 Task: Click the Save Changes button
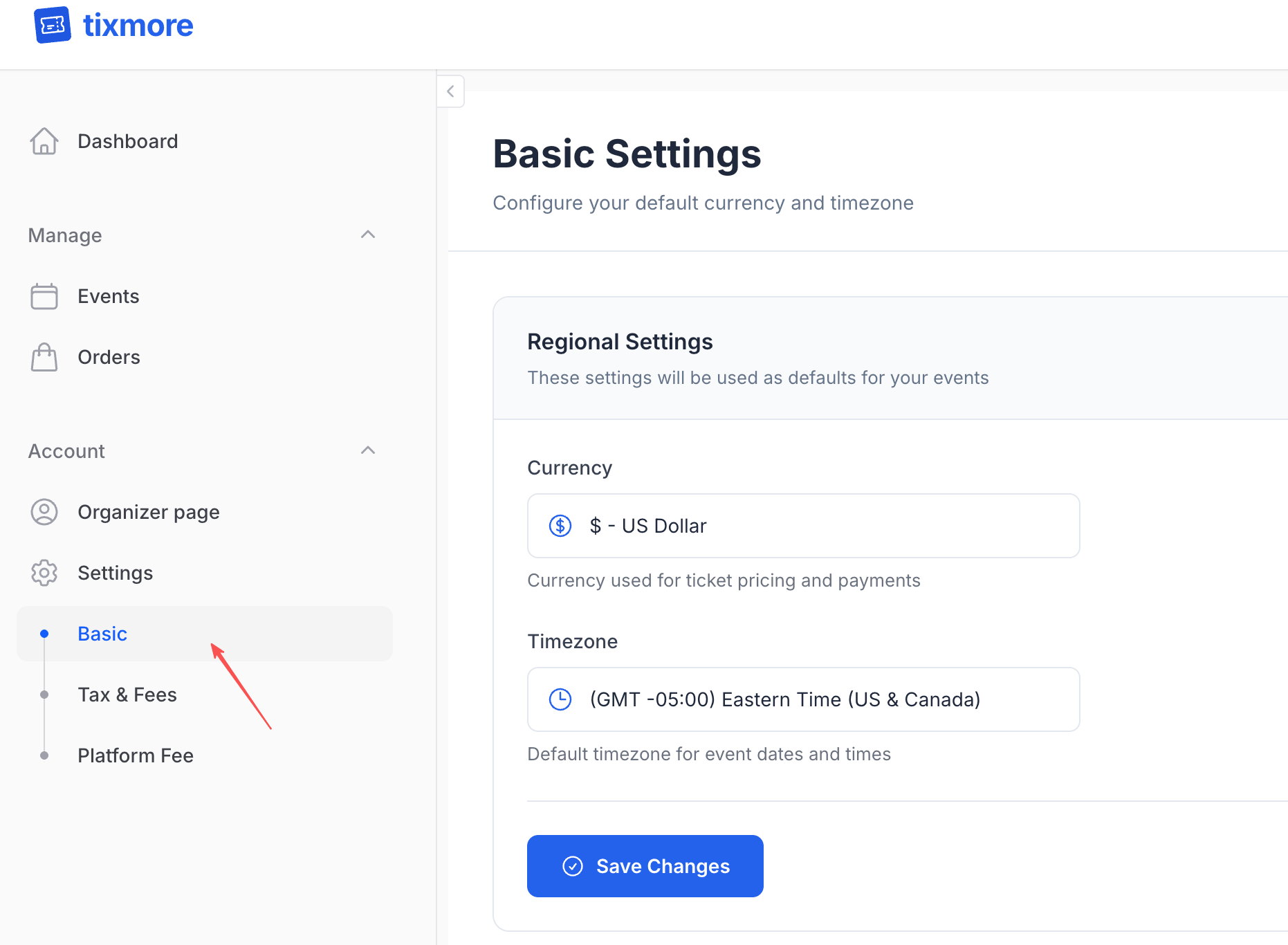click(x=645, y=865)
